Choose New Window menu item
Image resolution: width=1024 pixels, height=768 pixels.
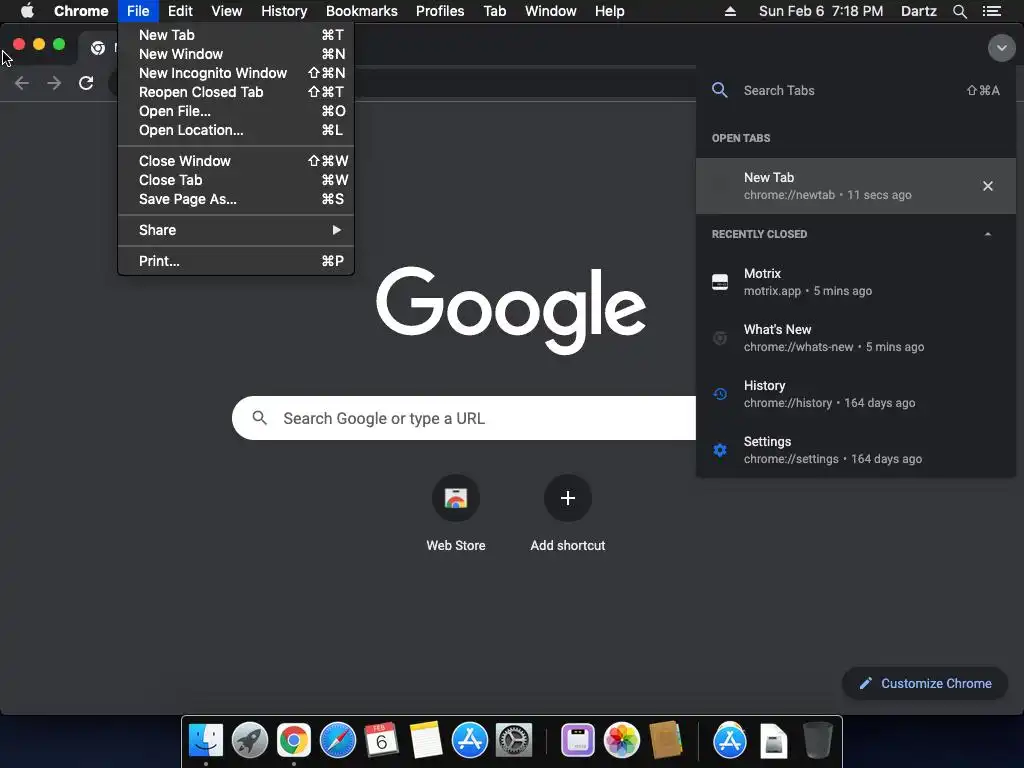(x=236, y=54)
